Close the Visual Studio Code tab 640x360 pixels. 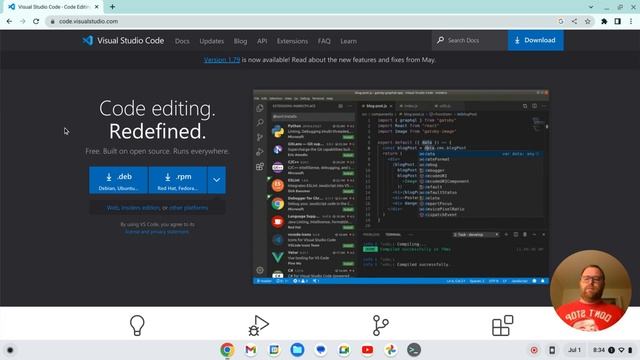point(97,7)
